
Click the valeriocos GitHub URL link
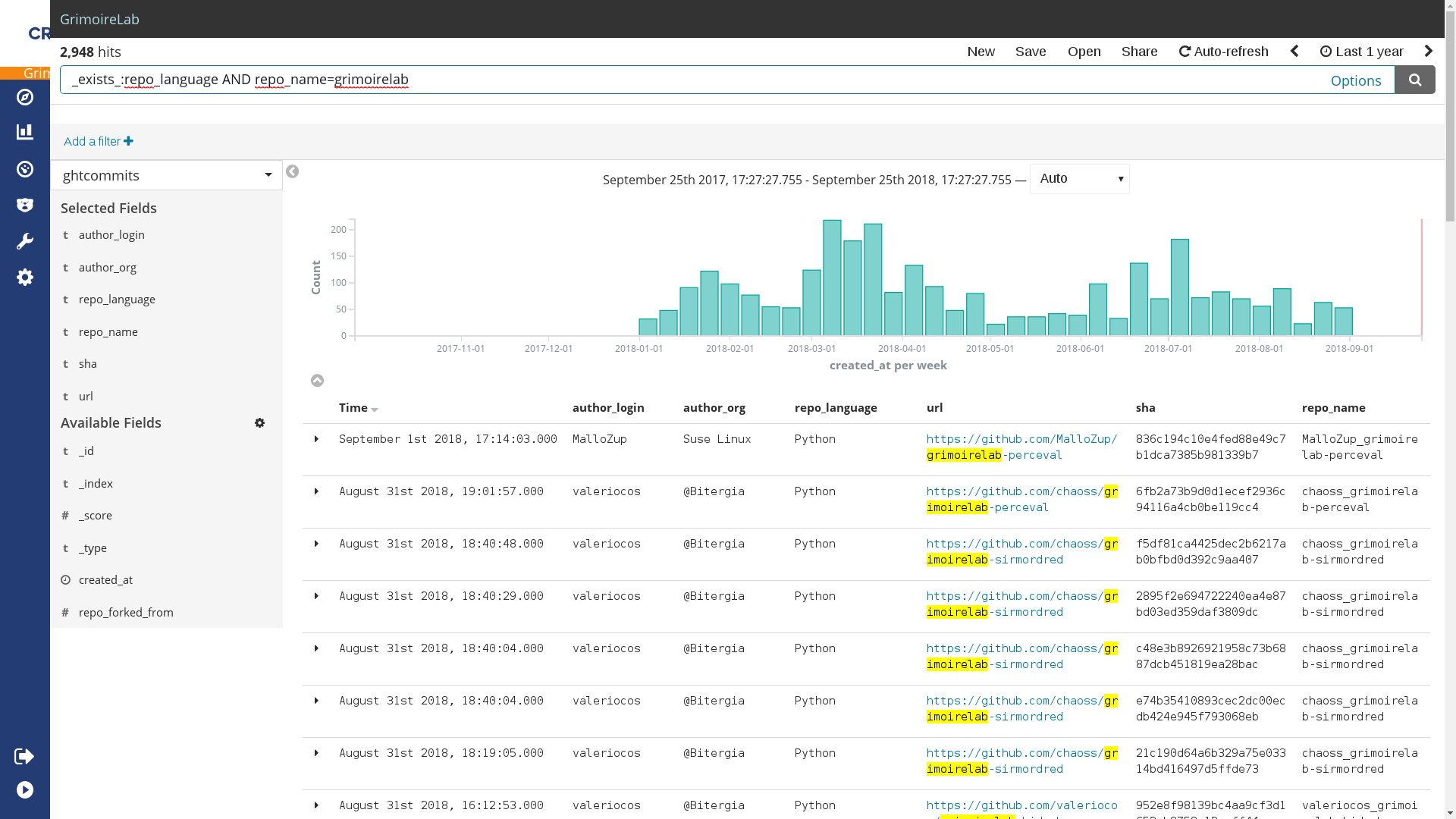click(1022, 805)
